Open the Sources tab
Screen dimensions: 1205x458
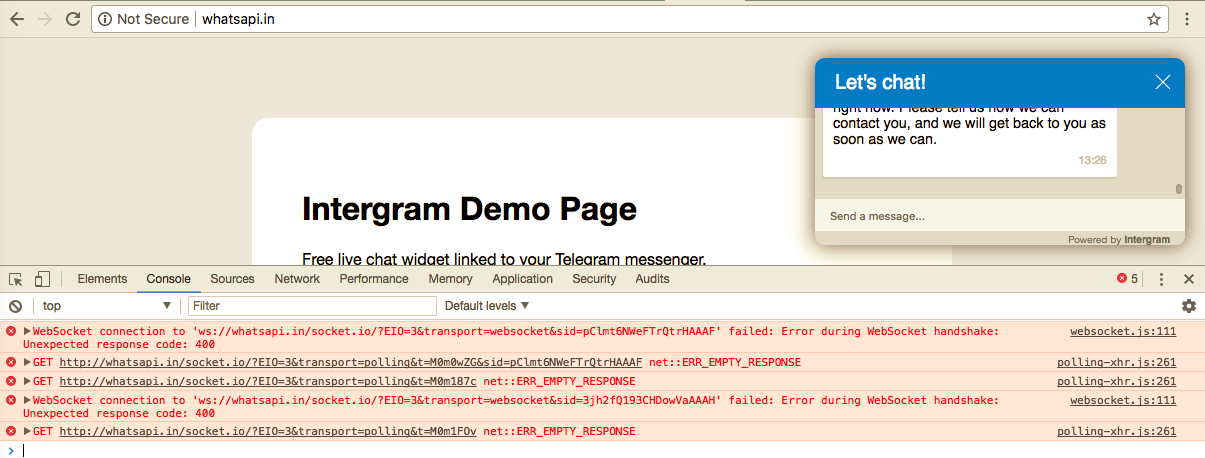click(x=232, y=279)
